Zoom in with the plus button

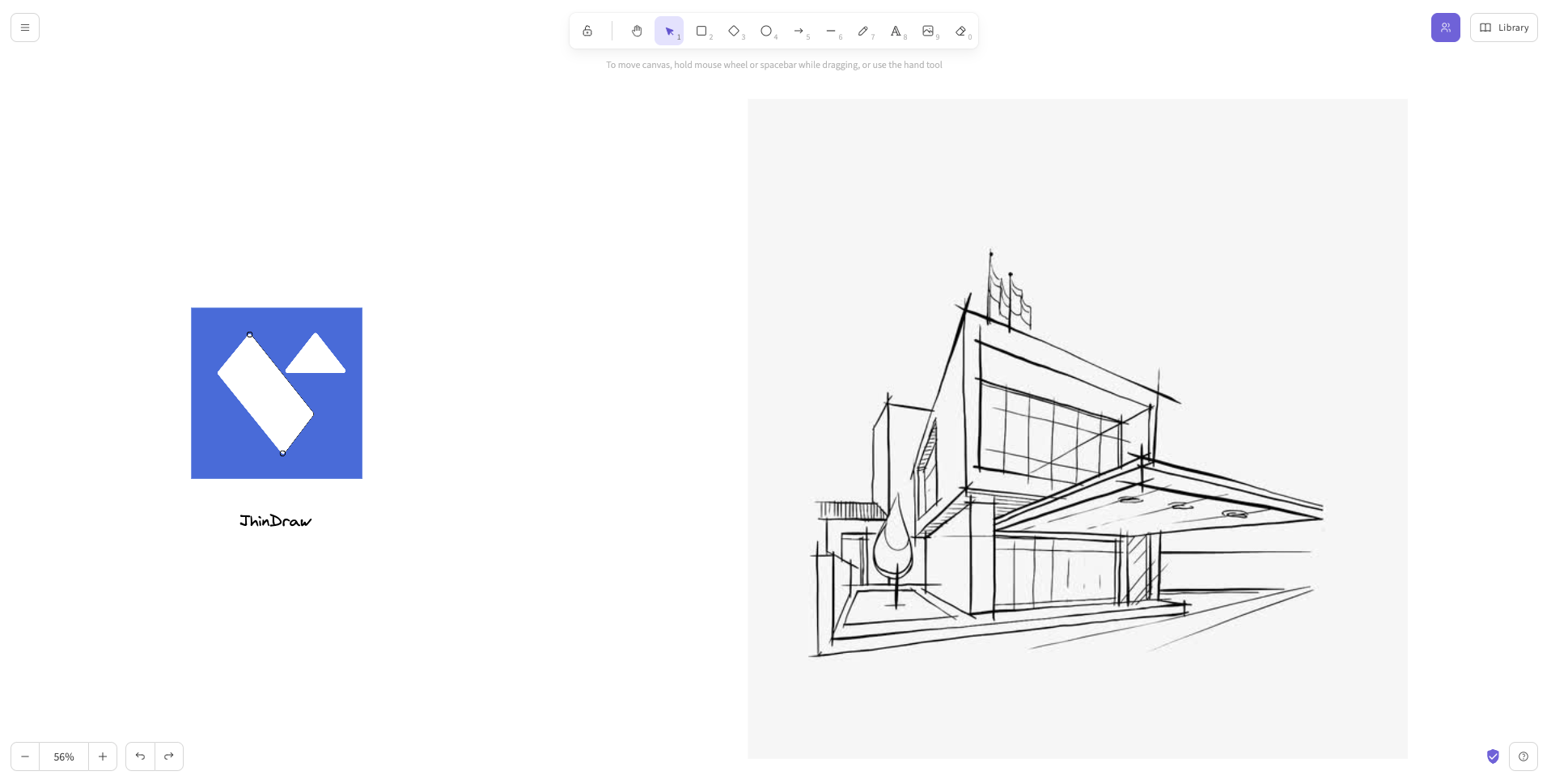click(103, 756)
